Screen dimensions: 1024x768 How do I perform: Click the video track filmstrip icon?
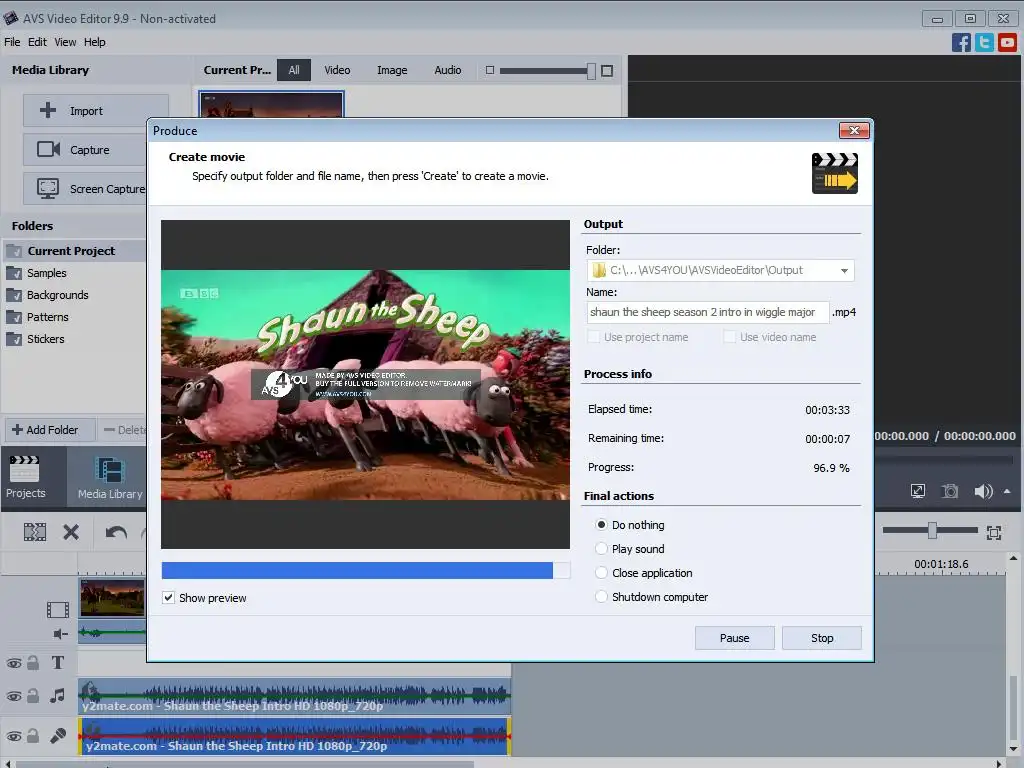click(57, 610)
